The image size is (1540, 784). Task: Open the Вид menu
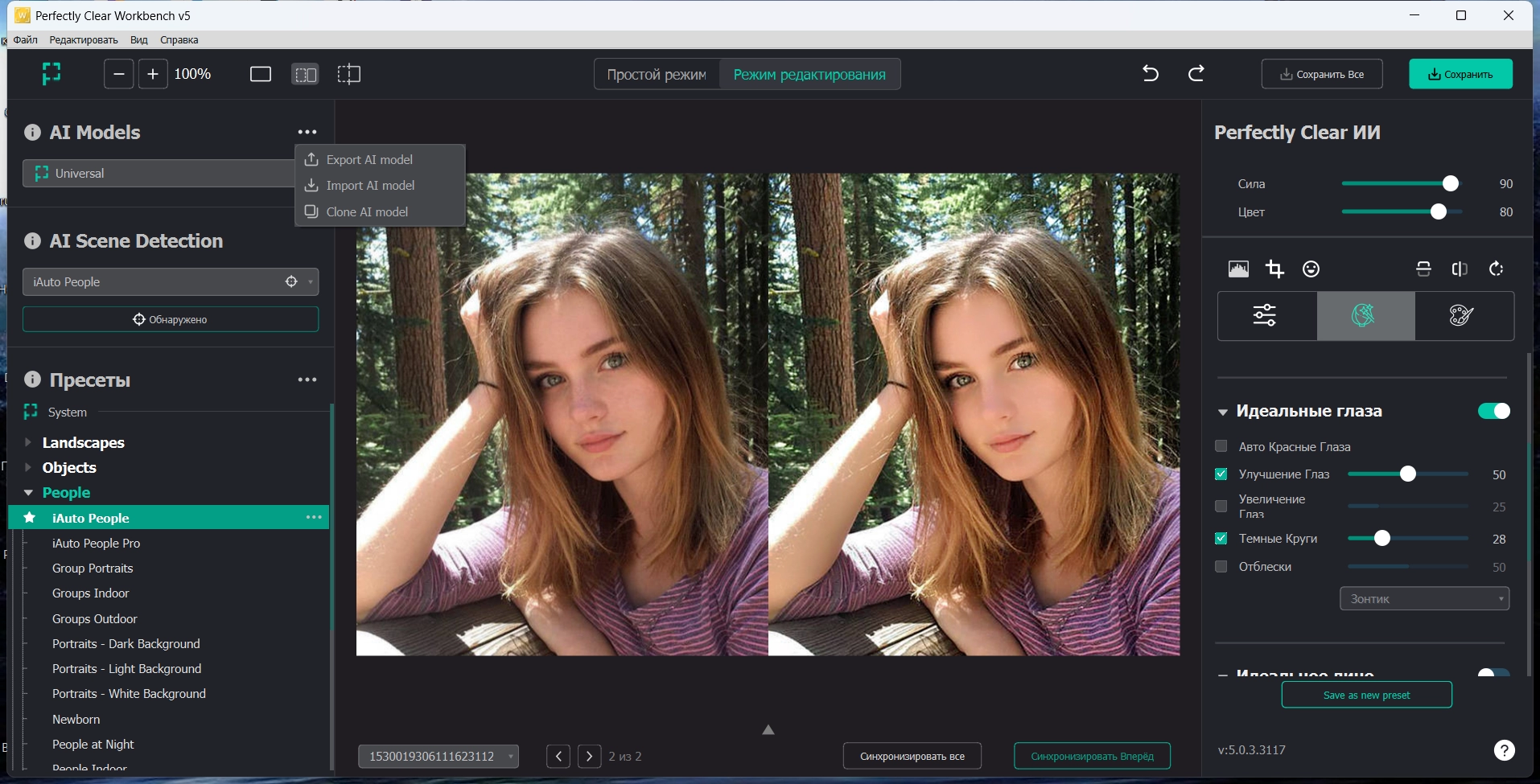point(139,39)
